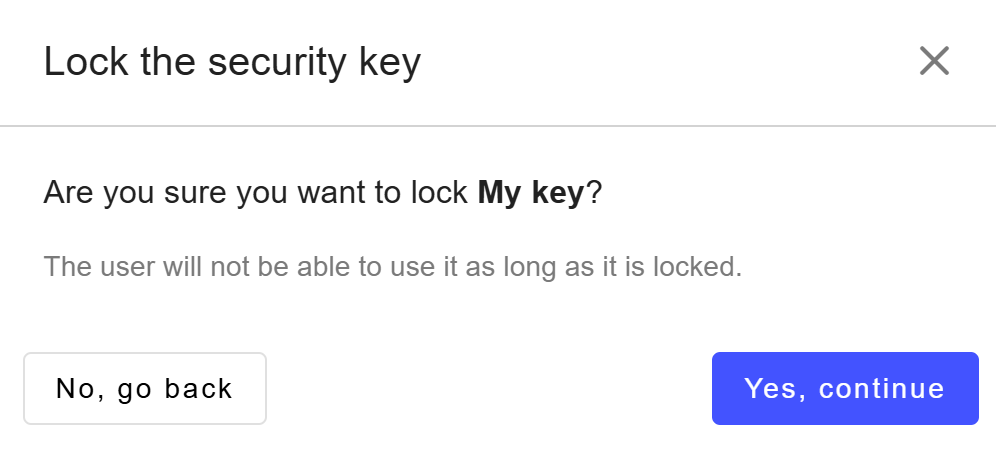996x452 pixels.
Task: Choose the white No, go back option
Action: coord(145,388)
